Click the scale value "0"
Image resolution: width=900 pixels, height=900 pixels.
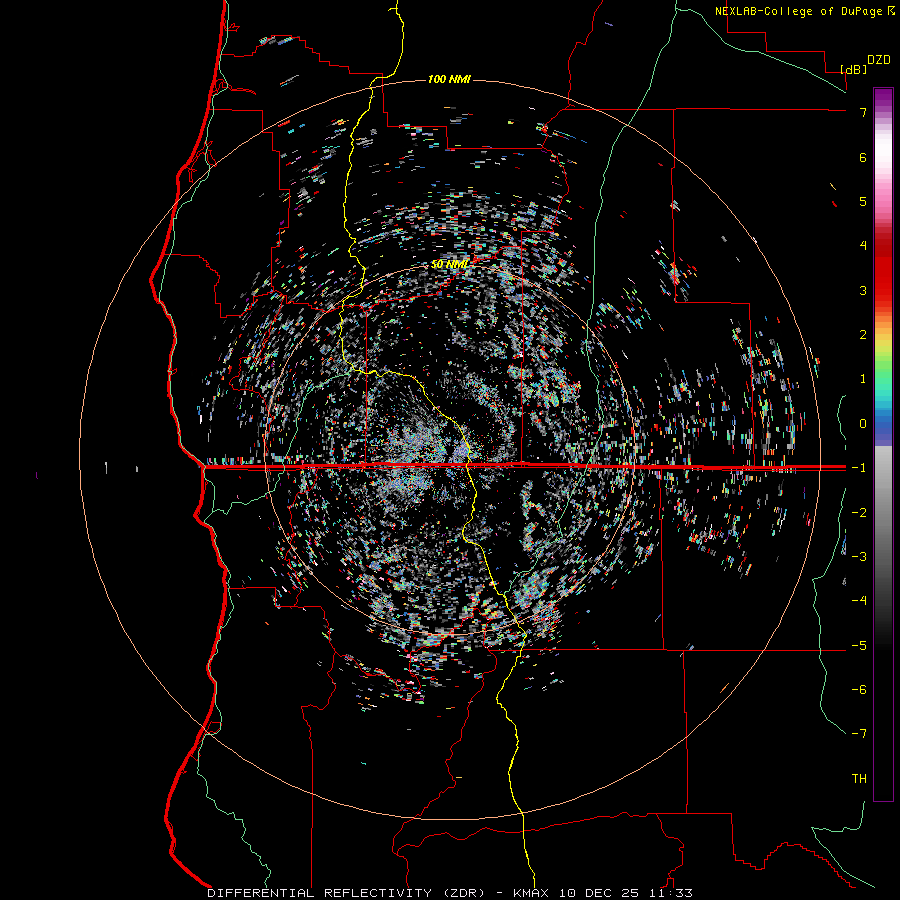pos(863,424)
